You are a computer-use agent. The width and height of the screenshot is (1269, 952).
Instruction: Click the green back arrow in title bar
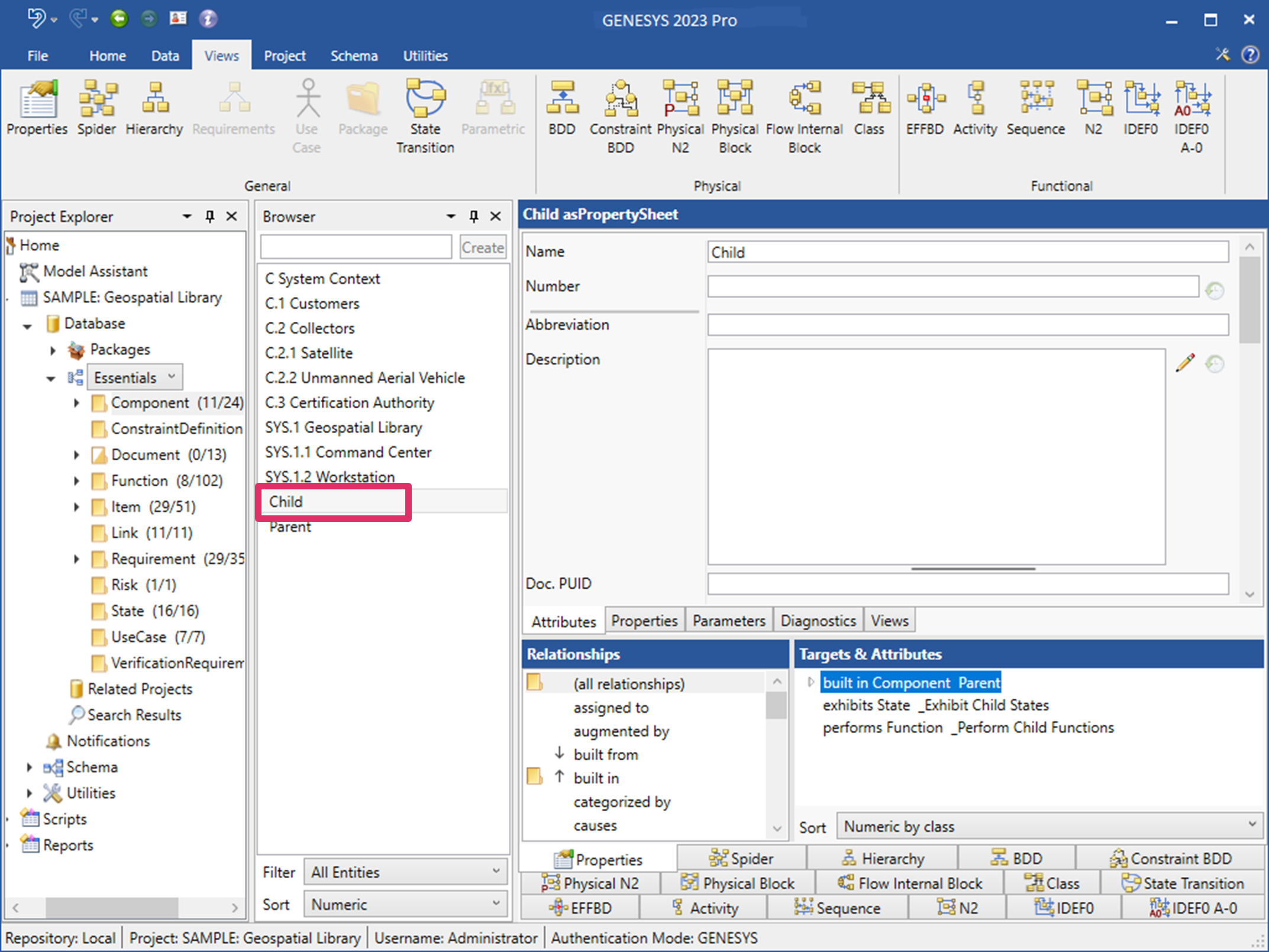click(x=119, y=19)
